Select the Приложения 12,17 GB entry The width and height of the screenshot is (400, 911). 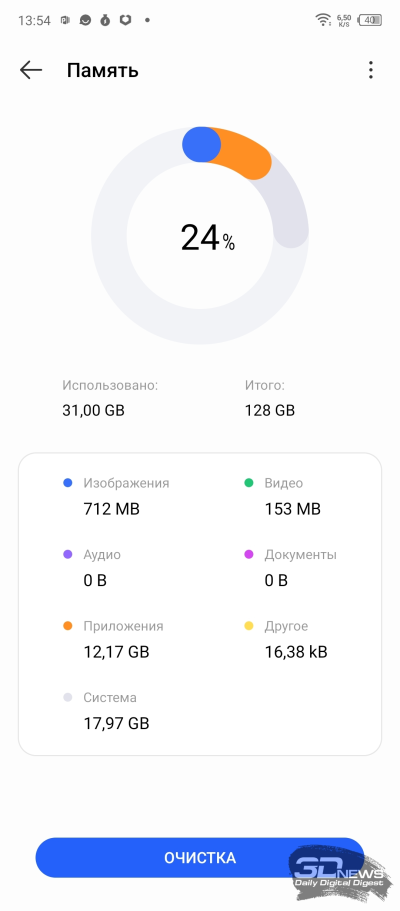[113, 639]
